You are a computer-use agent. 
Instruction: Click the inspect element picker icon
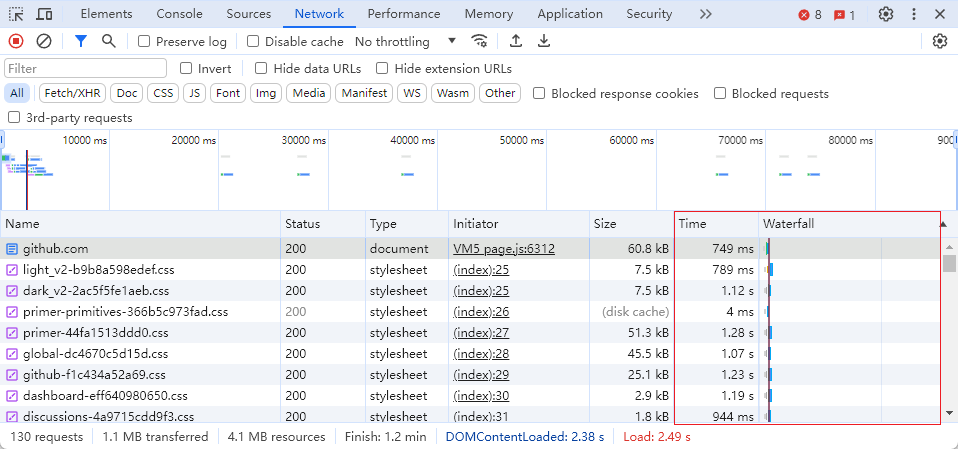16,14
